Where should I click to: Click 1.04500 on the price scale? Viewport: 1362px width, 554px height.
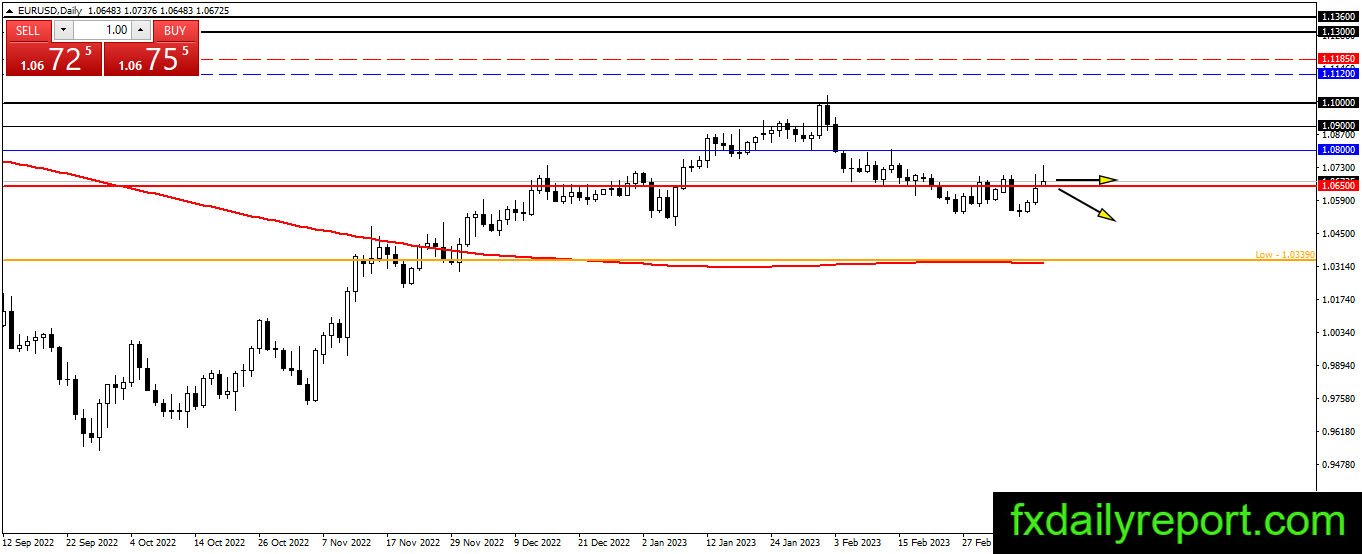[1338, 233]
